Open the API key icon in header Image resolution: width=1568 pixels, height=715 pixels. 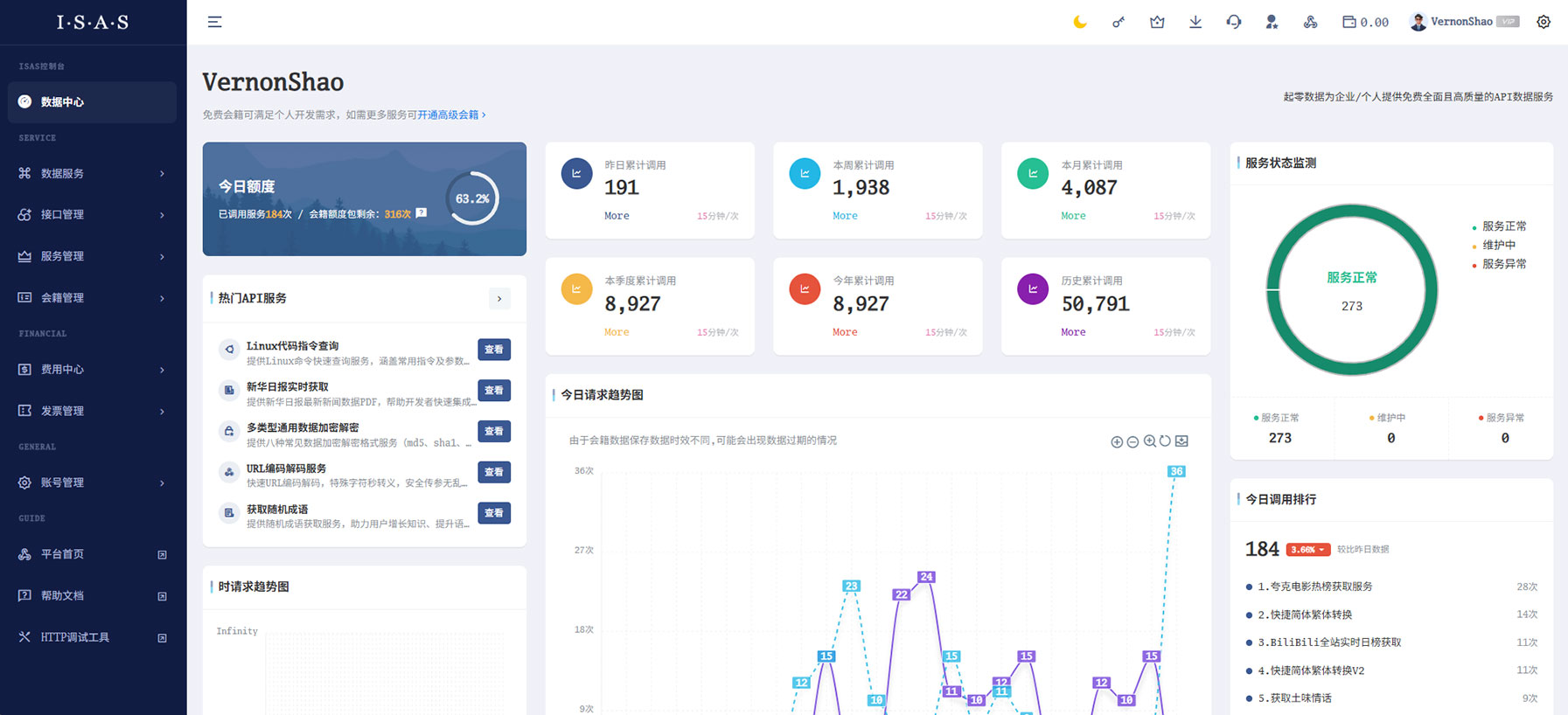pyautogui.click(x=1119, y=22)
